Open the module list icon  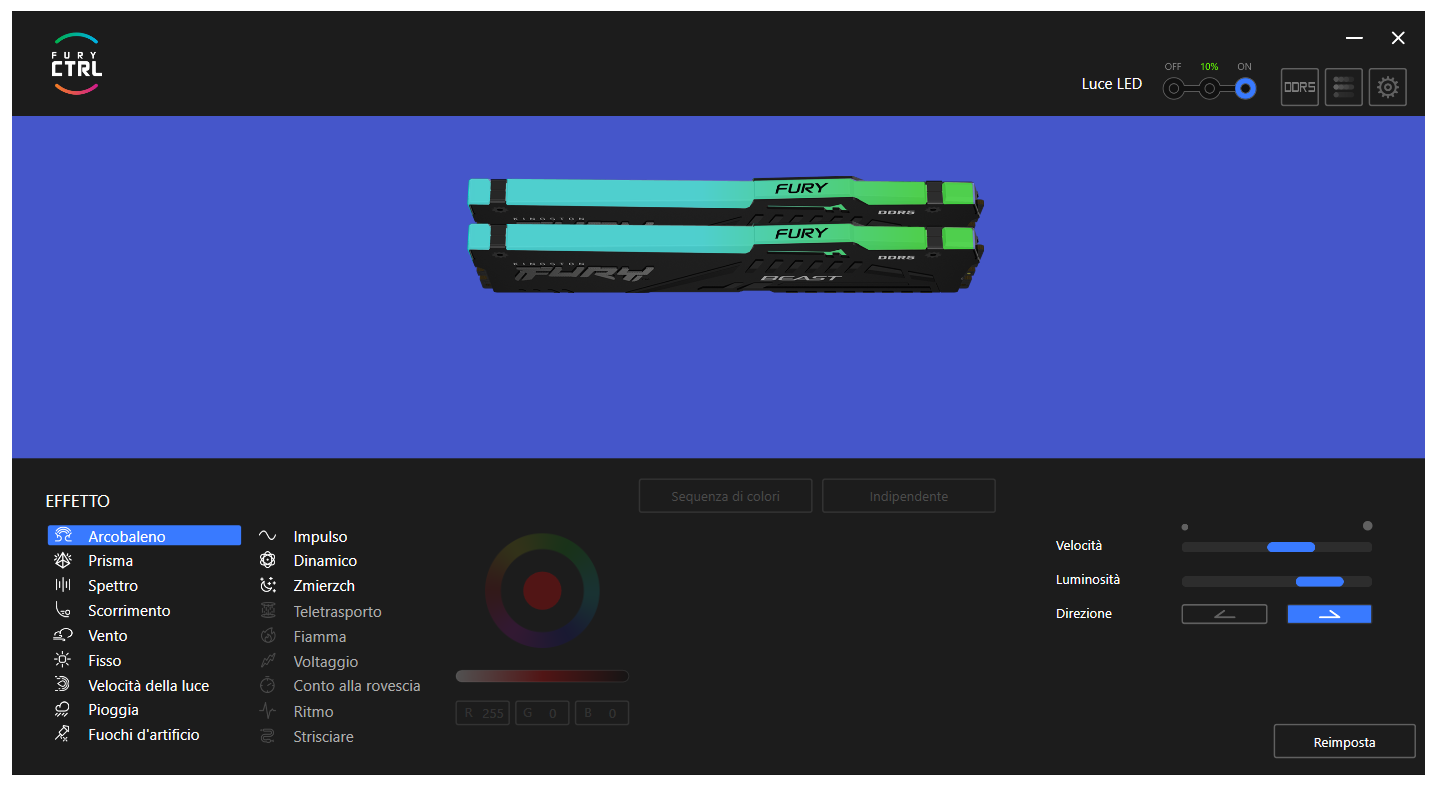(1344, 87)
